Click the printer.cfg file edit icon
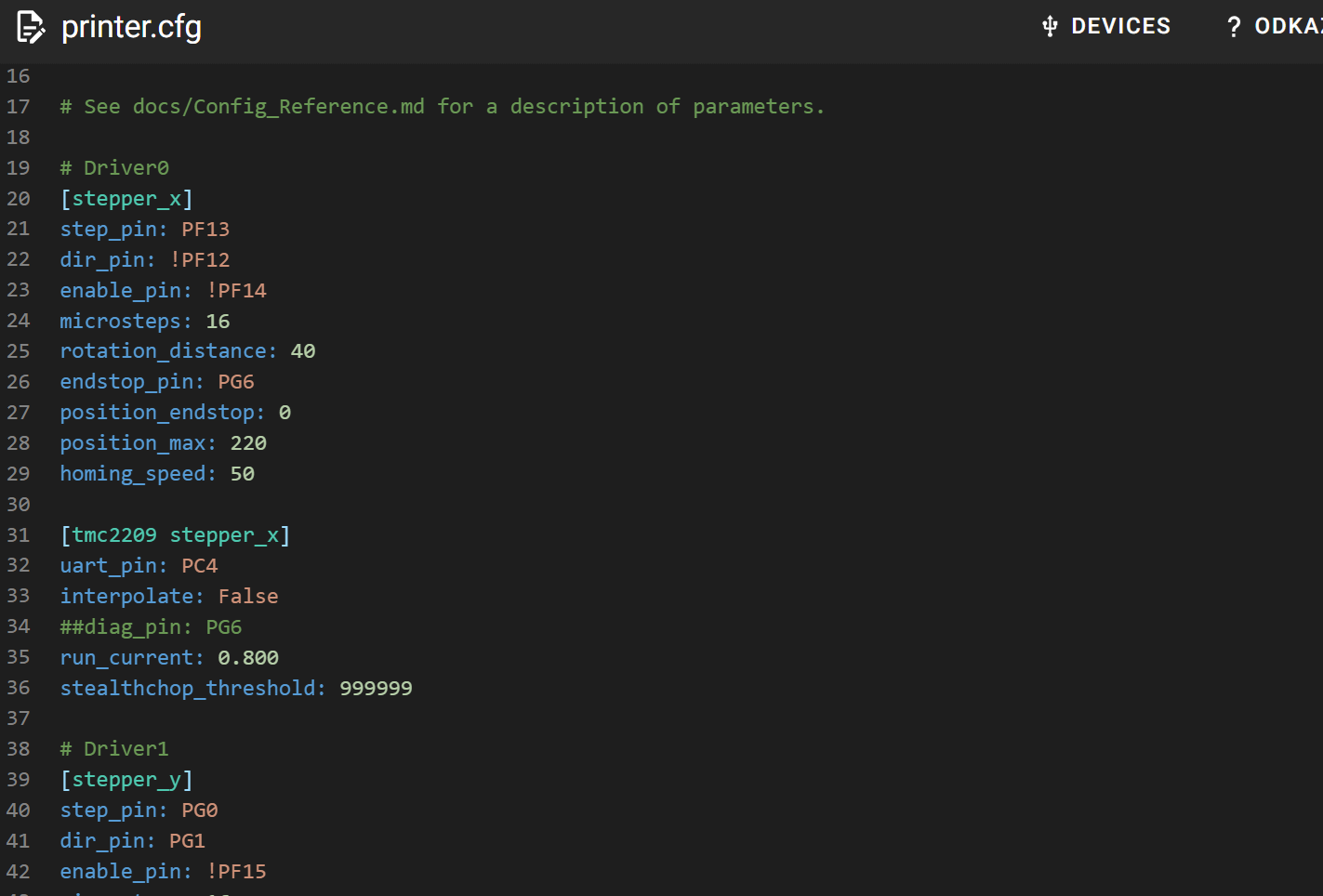Viewport: 1323px width, 896px height. click(31, 28)
